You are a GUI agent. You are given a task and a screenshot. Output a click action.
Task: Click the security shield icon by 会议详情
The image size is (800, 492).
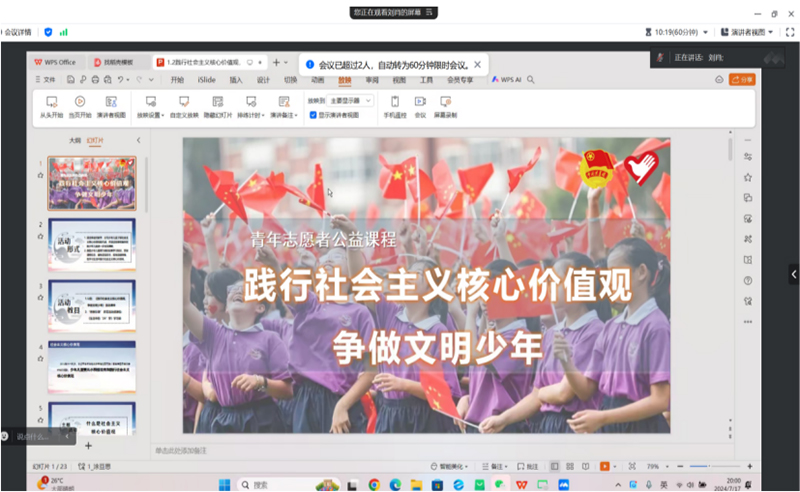click(48, 32)
